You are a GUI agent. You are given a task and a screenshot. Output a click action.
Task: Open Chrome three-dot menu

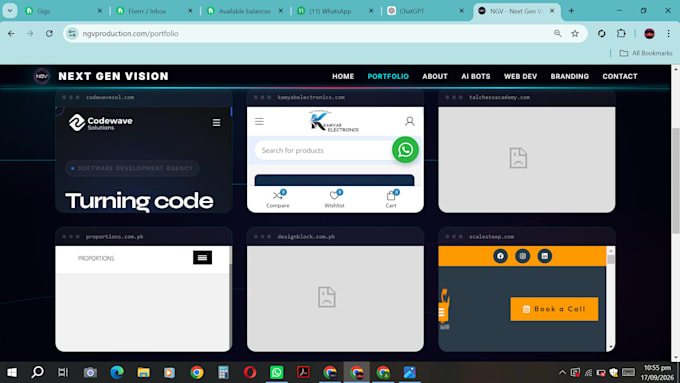668,33
